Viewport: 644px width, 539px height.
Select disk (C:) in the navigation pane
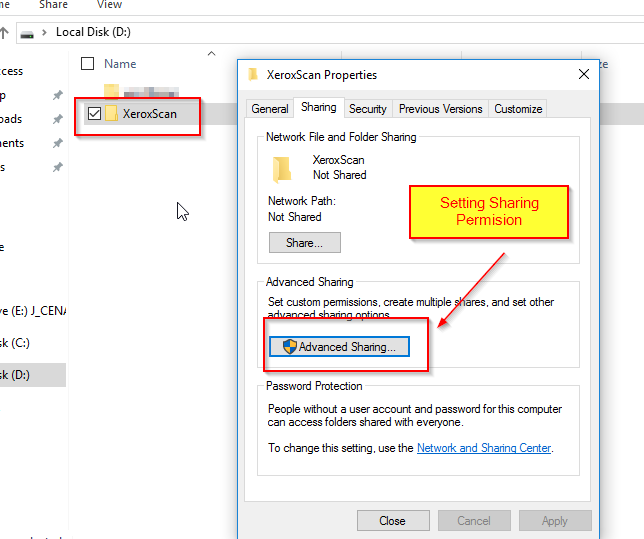coord(15,343)
